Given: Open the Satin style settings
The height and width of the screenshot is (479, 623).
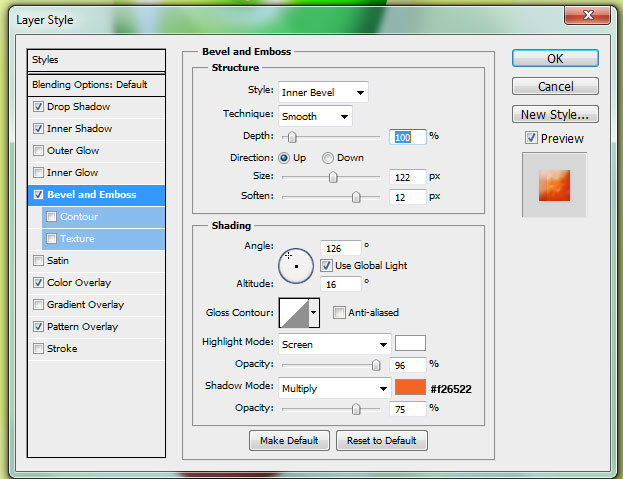Looking at the screenshot, I should coord(58,261).
